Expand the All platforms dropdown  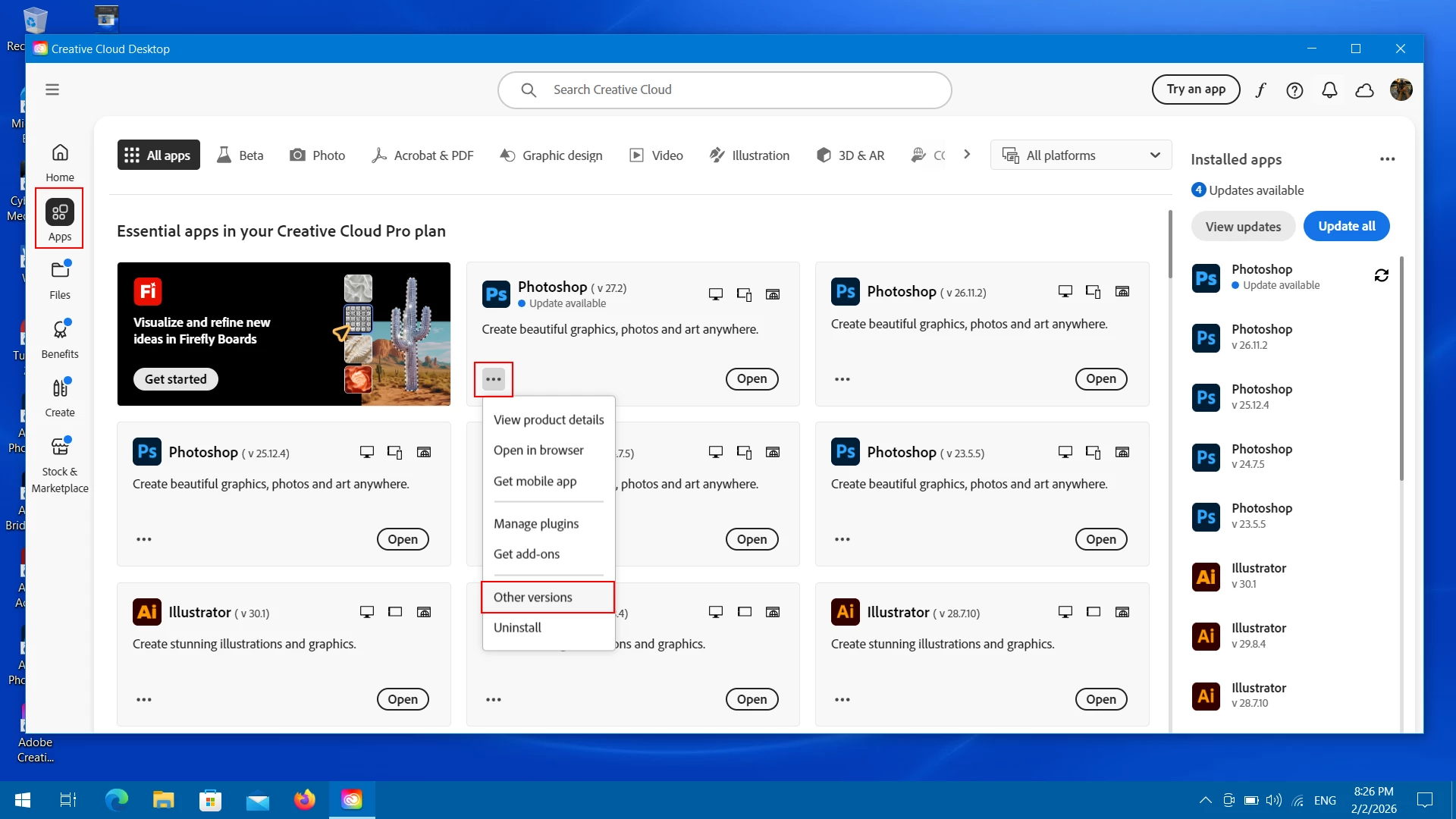[1081, 155]
